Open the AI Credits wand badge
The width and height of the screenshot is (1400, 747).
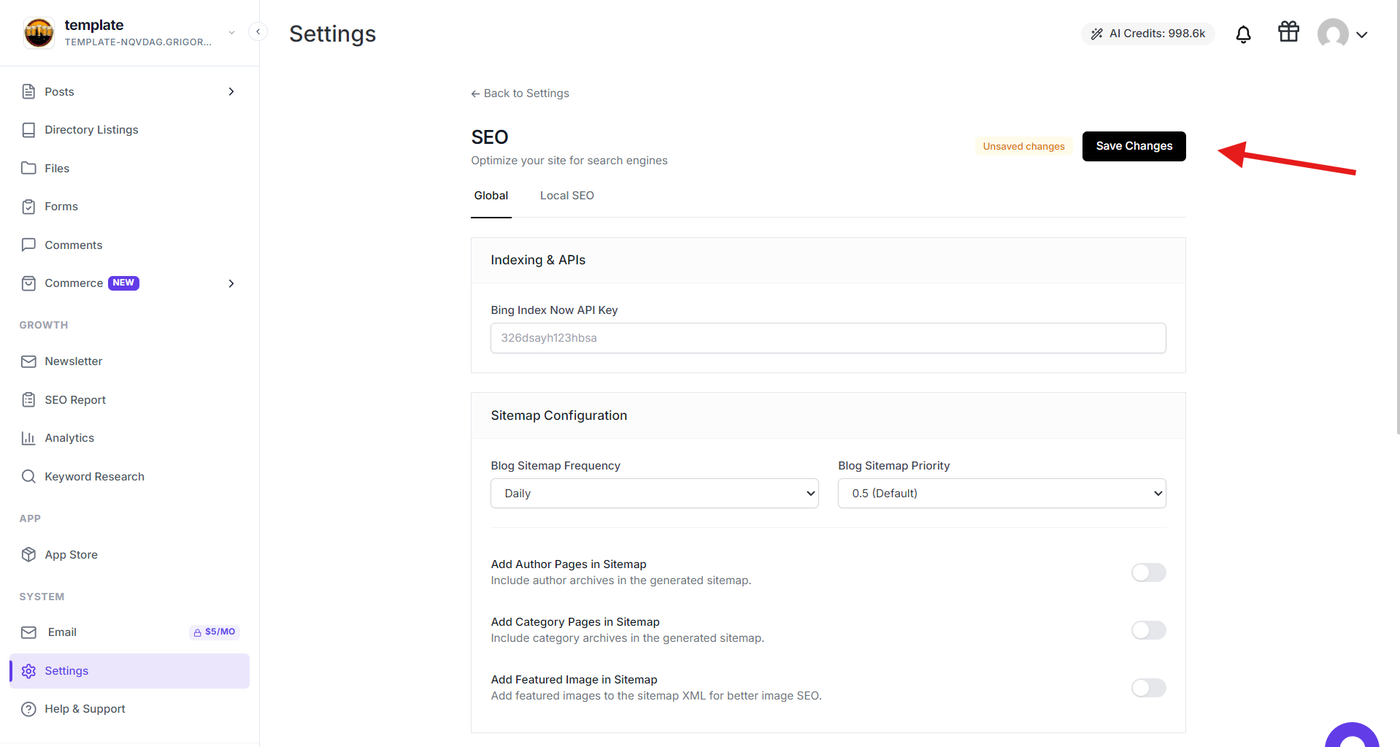(1148, 34)
